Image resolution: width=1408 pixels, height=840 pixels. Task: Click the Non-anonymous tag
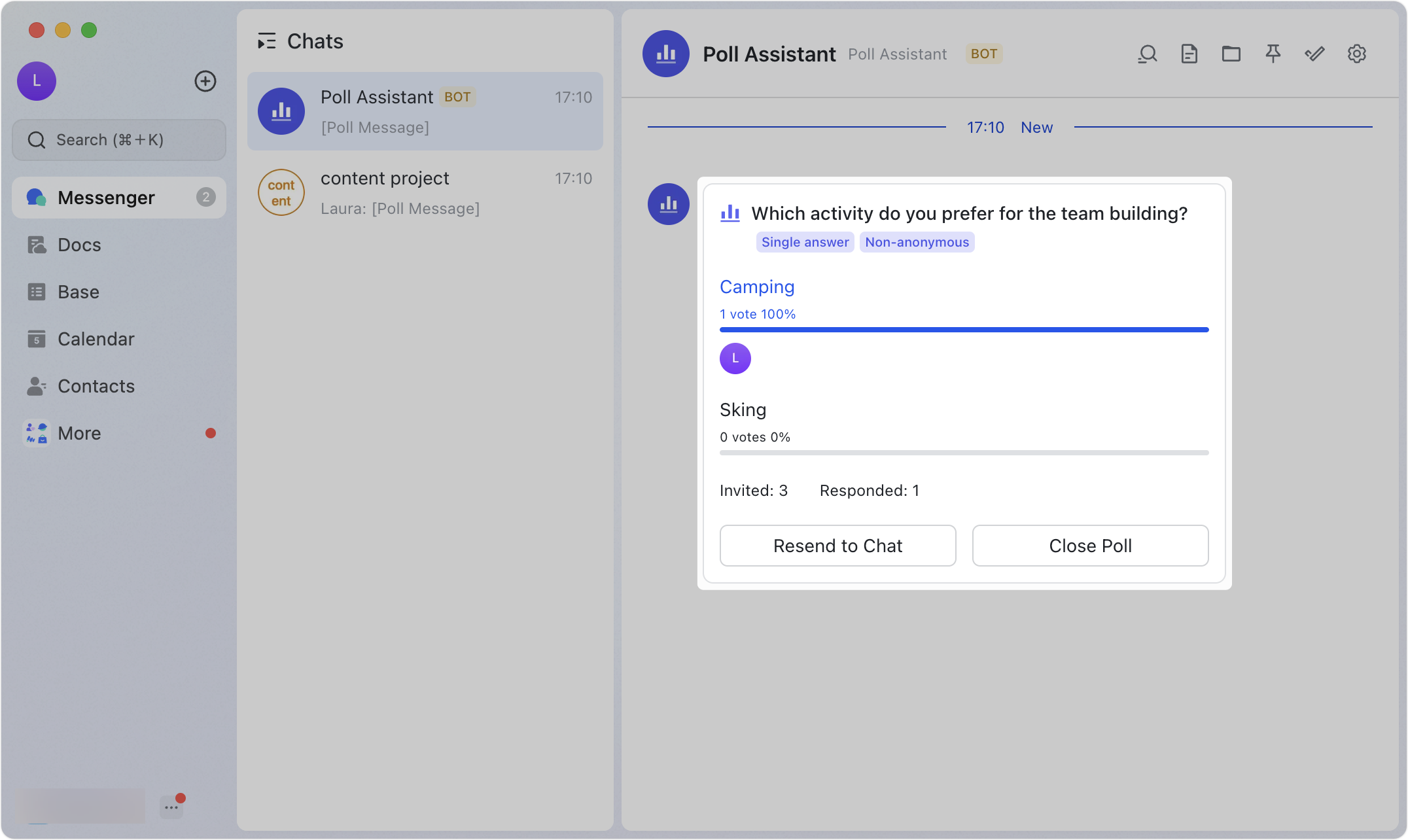pos(917,242)
